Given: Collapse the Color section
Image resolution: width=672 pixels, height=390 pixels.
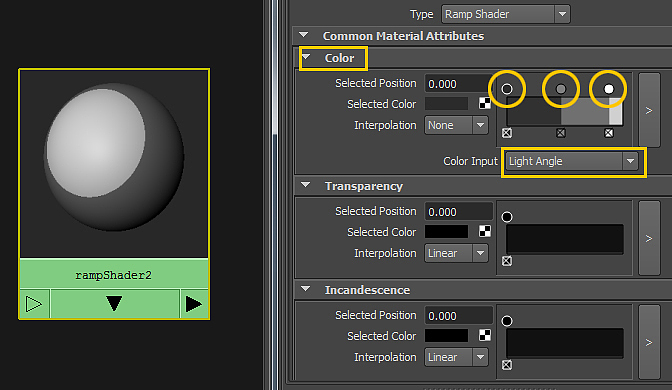Looking at the screenshot, I should 306,57.
